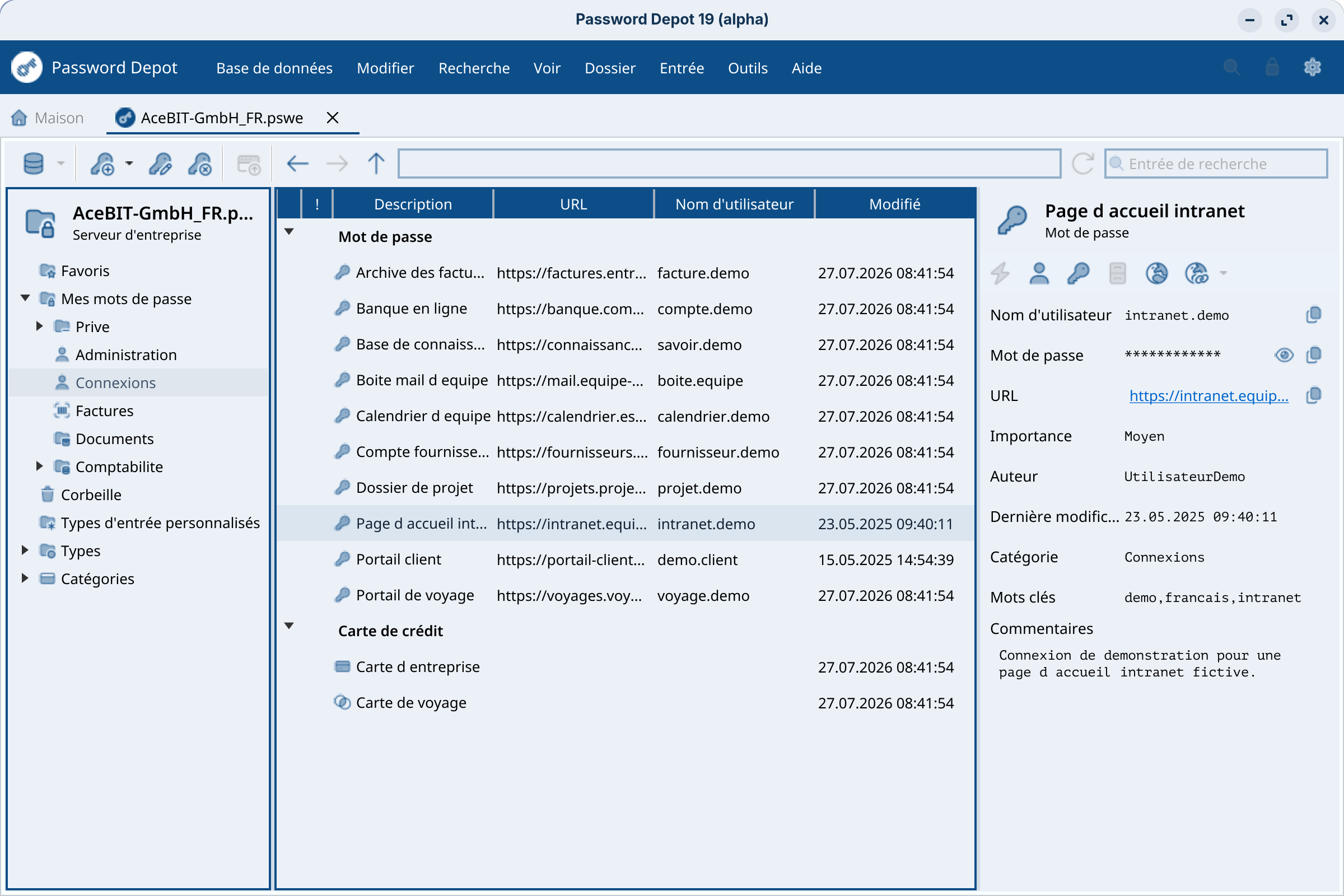Open the Outils menu

point(748,68)
